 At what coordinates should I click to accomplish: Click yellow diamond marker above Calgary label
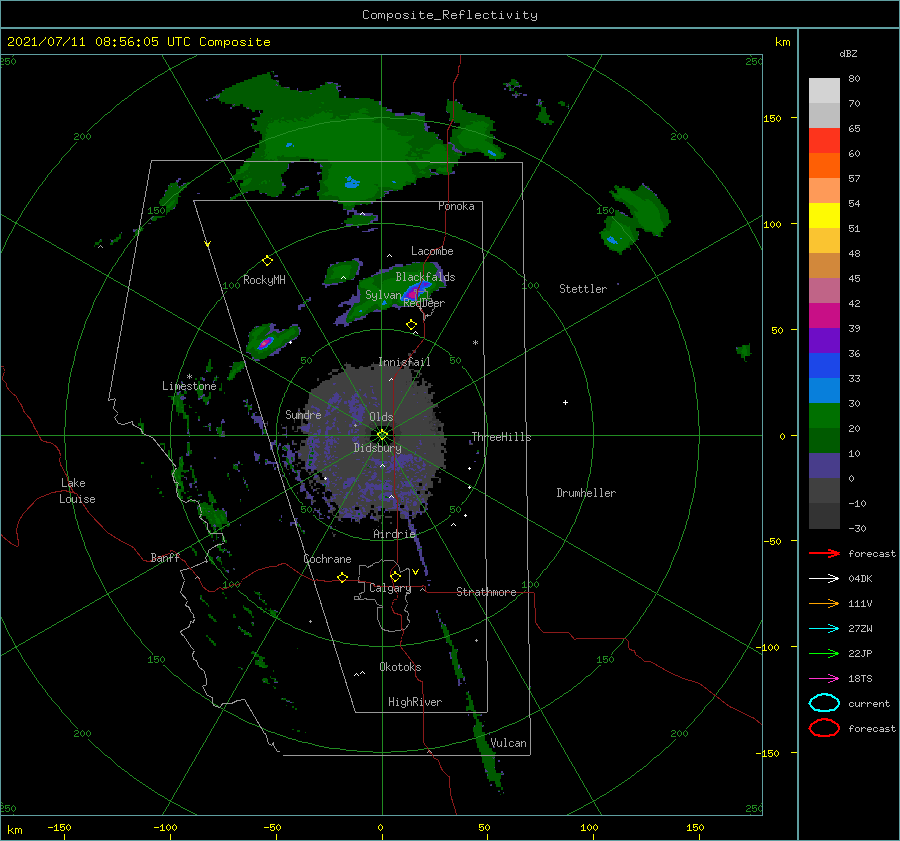pyautogui.click(x=395, y=576)
